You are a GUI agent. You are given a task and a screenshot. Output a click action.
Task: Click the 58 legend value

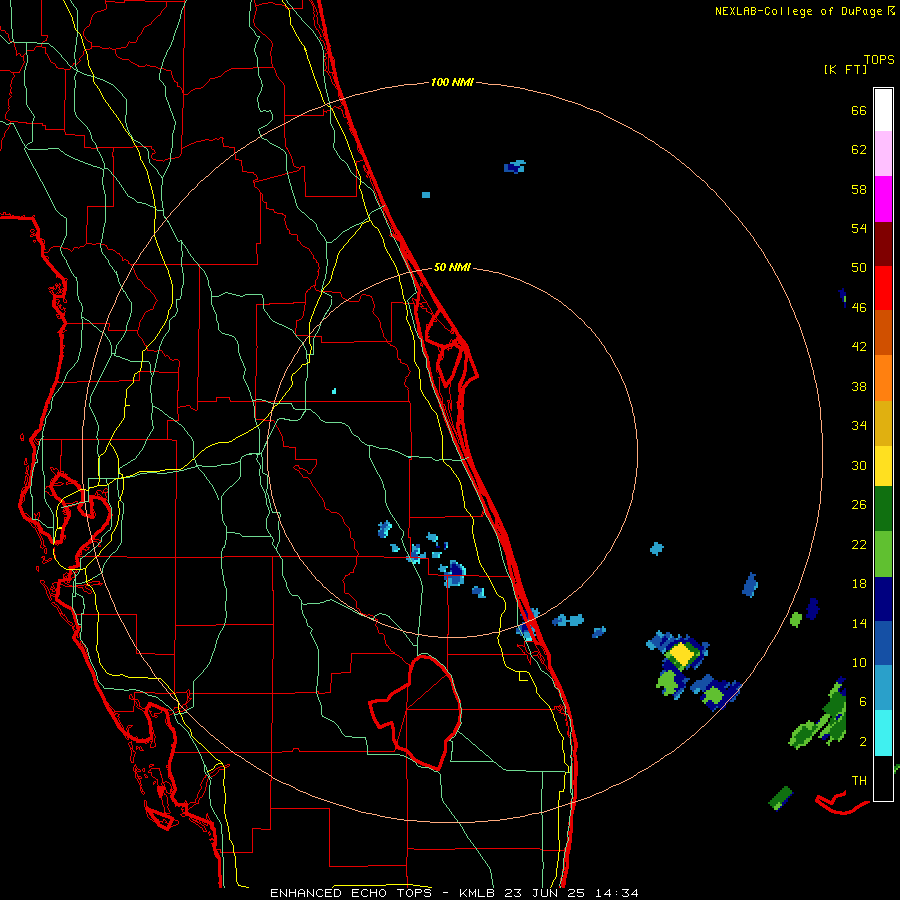(x=859, y=189)
